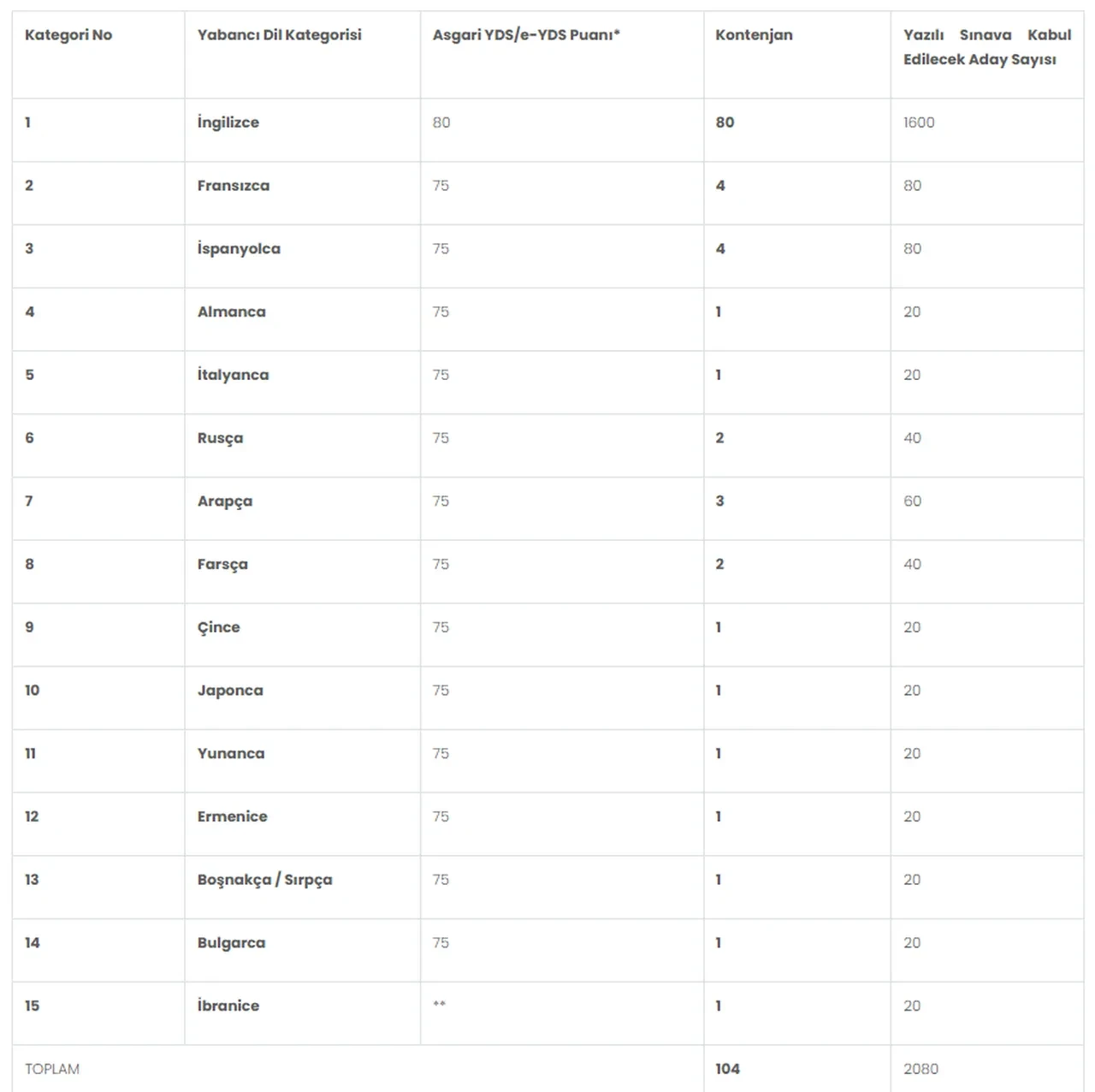Image resolution: width=1095 pixels, height=1092 pixels.
Task: Select the Bulgarca language cell
Action: coord(231,943)
